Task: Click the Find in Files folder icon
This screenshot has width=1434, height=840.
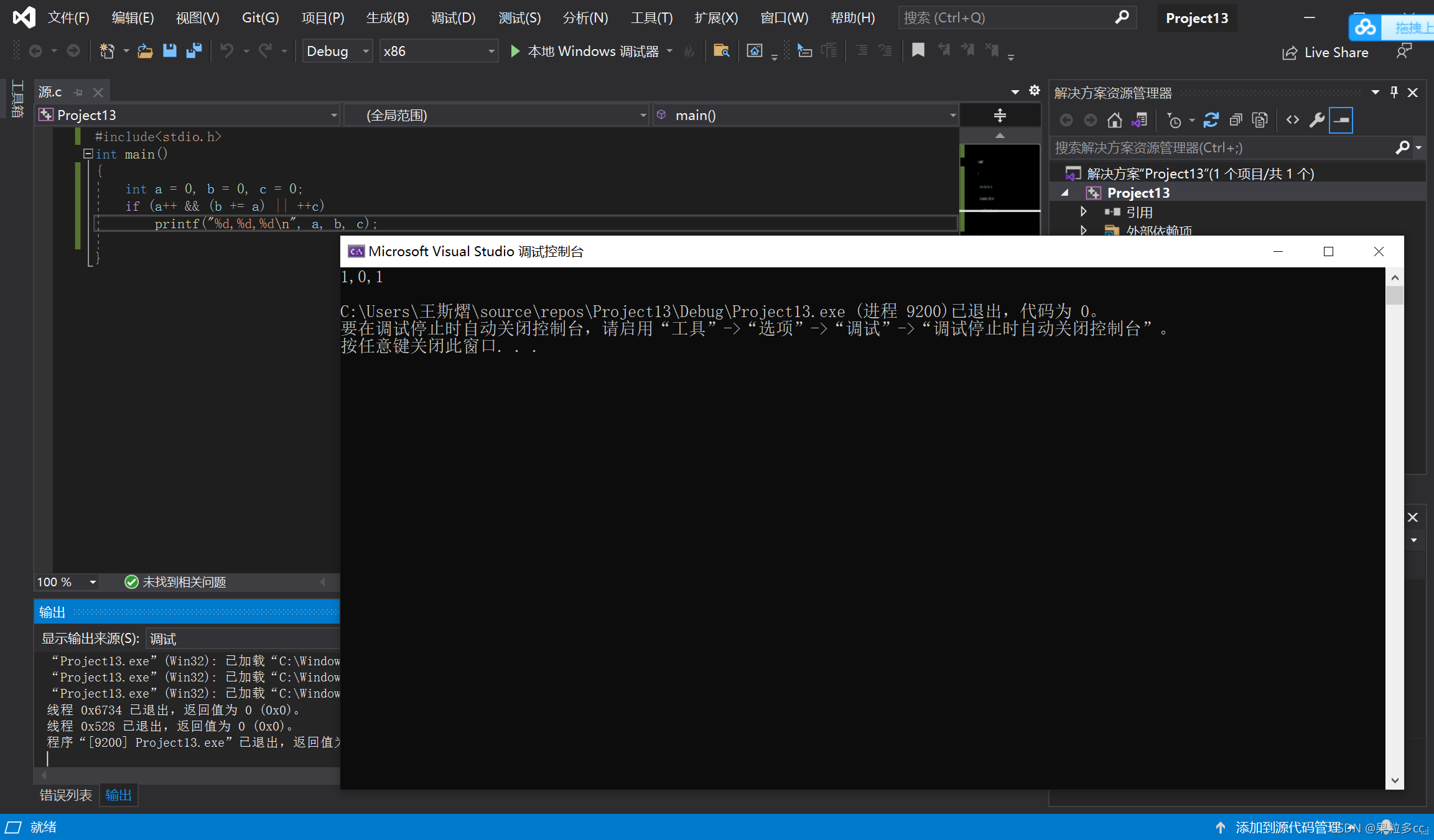Action: point(721,51)
